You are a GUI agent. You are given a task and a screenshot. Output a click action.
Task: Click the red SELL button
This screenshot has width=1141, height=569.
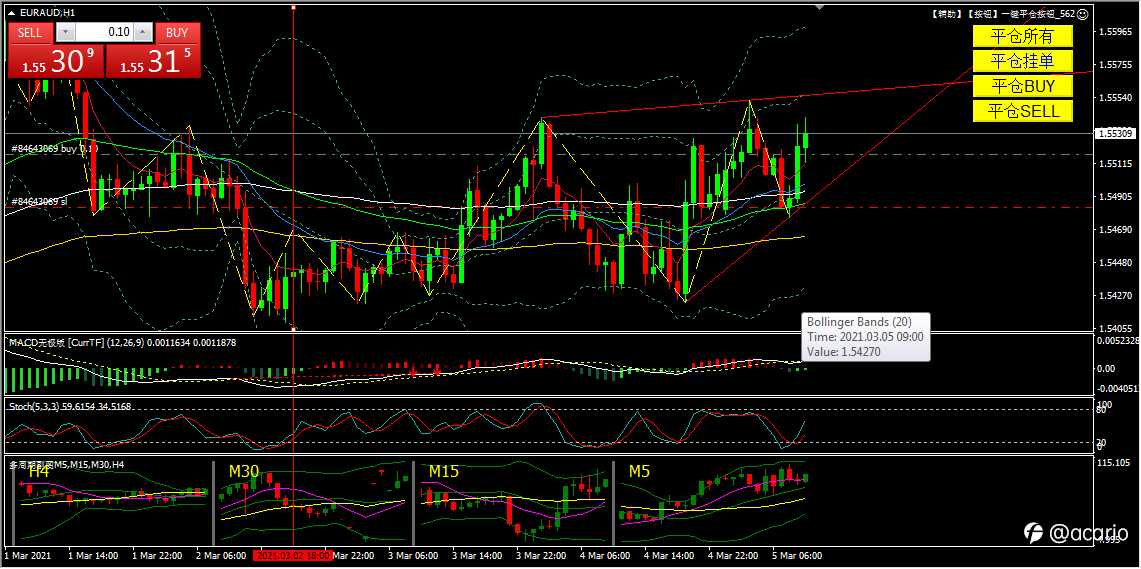(30, 32)
